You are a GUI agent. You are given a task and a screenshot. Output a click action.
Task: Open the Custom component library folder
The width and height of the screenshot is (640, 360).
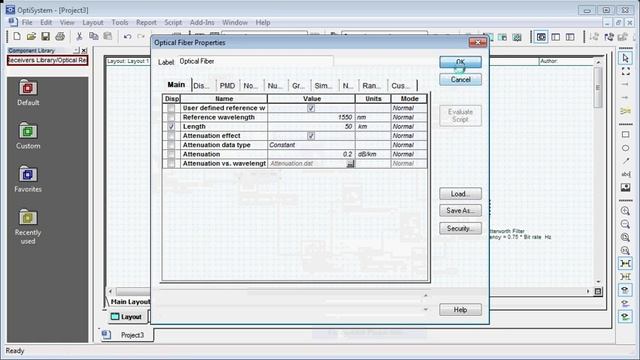coord(28,136)
